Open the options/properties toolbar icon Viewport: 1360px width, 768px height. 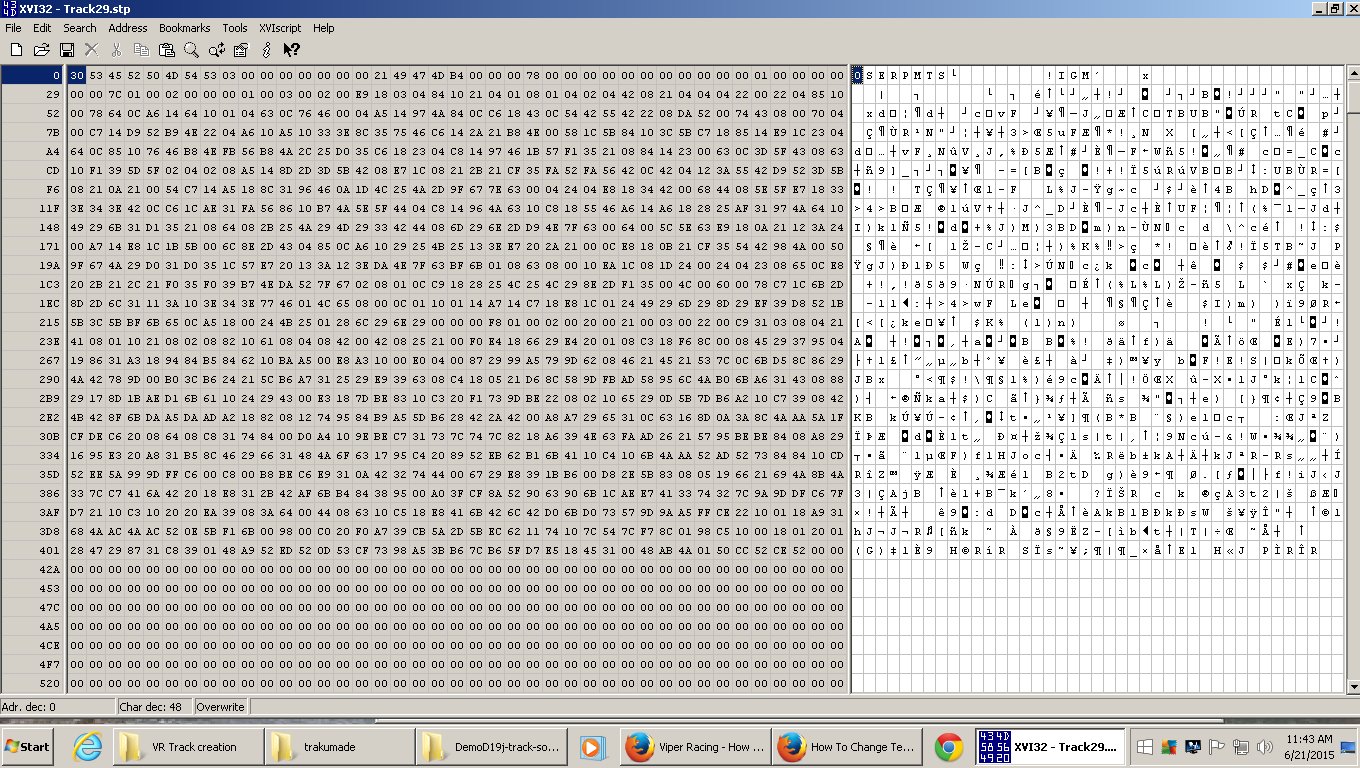click(241, 49)
